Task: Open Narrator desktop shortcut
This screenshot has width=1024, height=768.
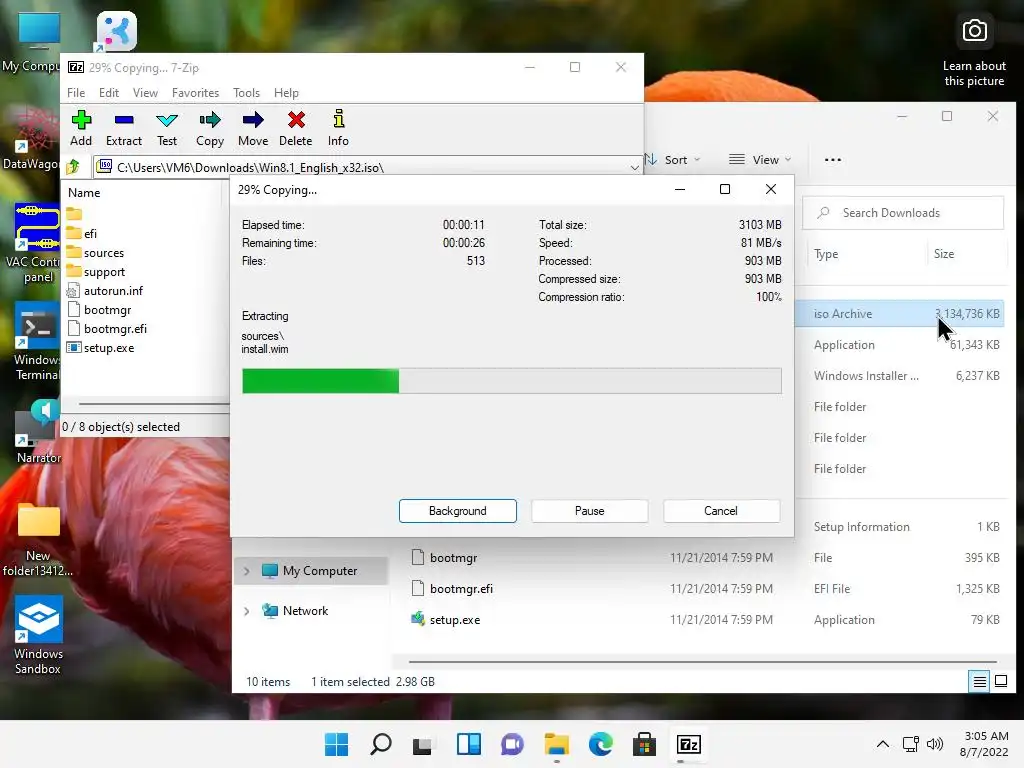Action: [37, 432]
